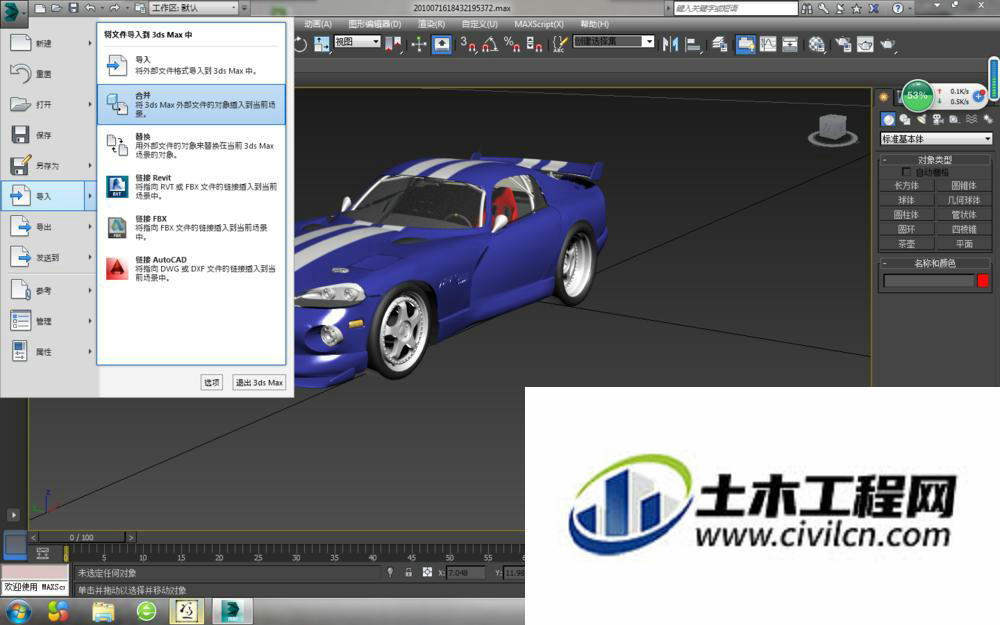The height and width of the screenshot is (625, 1000).
Task: Click the ViewCube in the viewport
Action: tap(832, 129)
